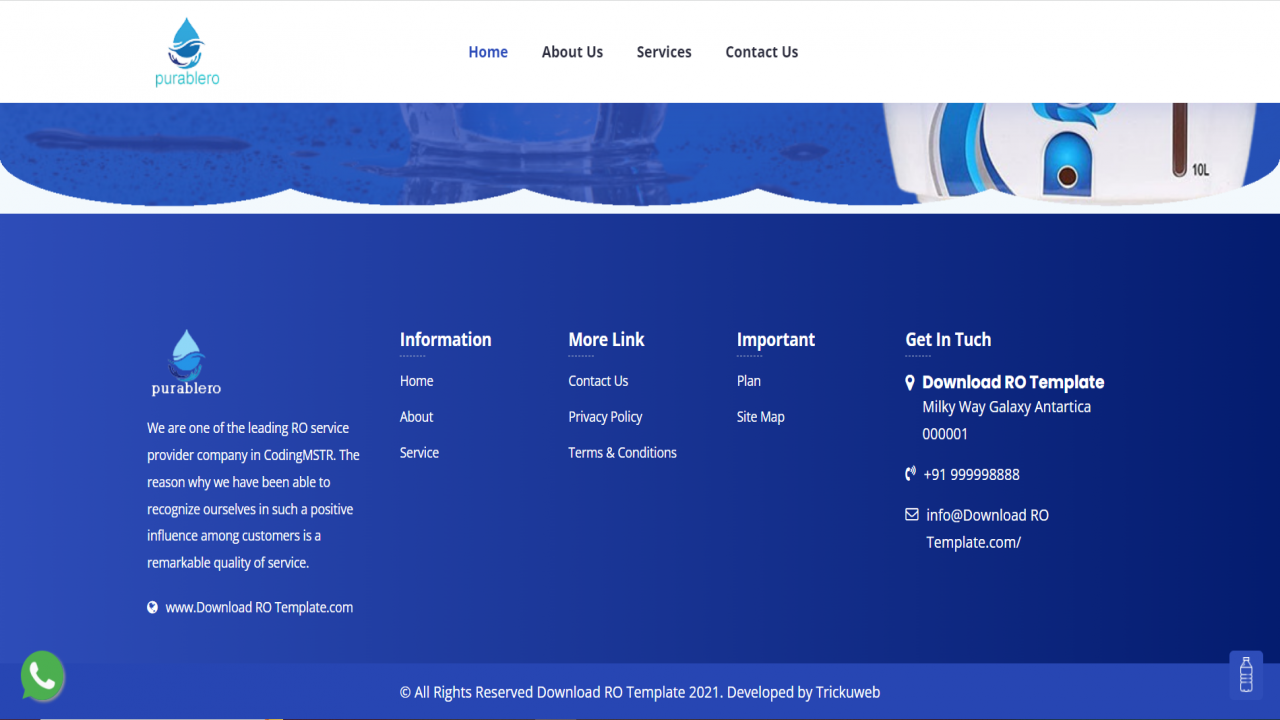Viewport: 1280px width, 720px height.
Task: Click the water bottle scroll-to-top icon
Action: pos(1246,675)
